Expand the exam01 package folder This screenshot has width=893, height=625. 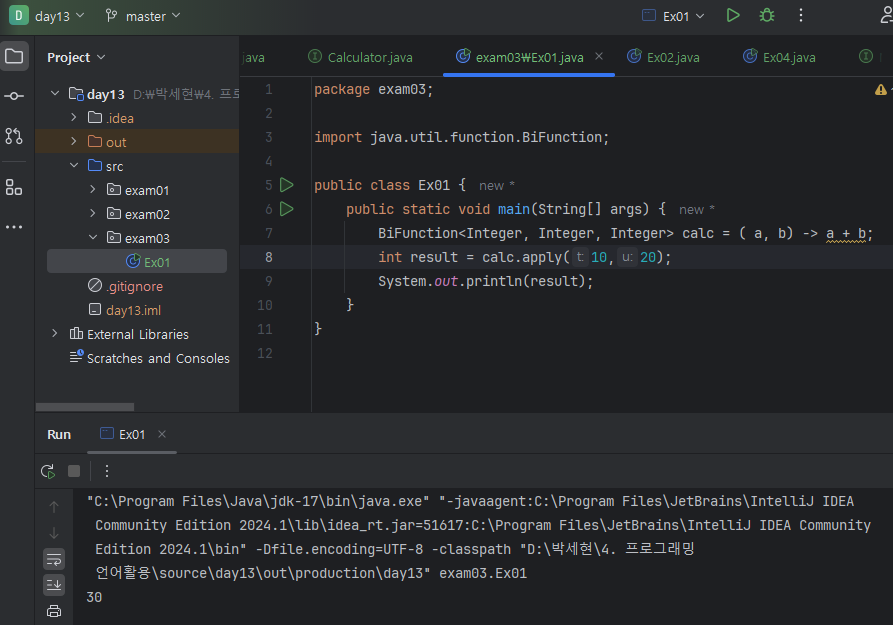[x=93, y=190]
